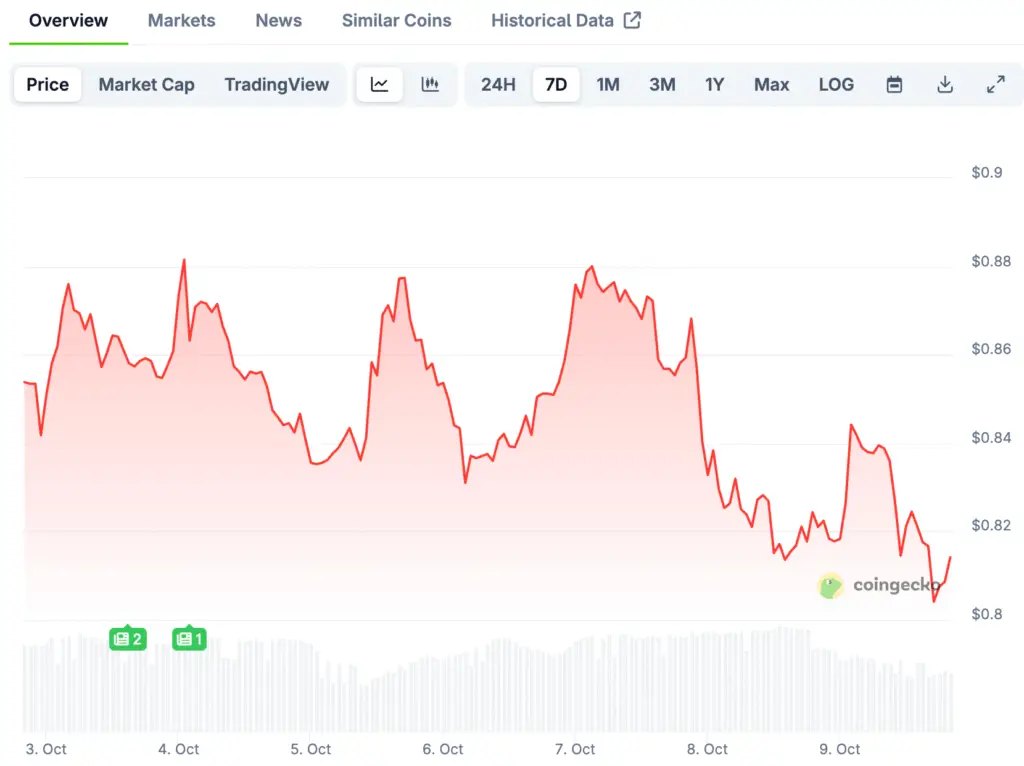Viewport: 1024px width, 766px height.
Task: Toggle LOG scale on chart
Action: pyautogui.click(x=836, y=85)
